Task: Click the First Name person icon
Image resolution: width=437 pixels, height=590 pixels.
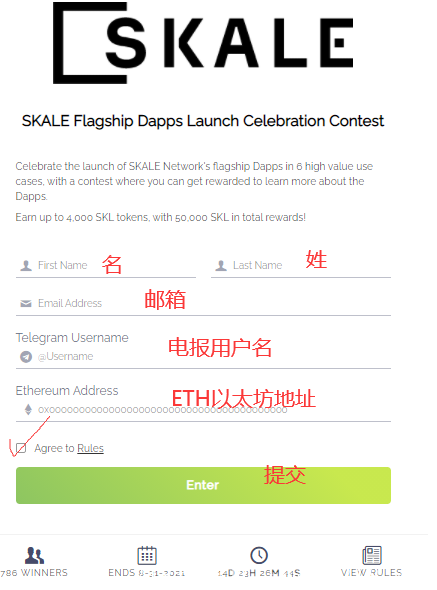Action: (26, 266)
